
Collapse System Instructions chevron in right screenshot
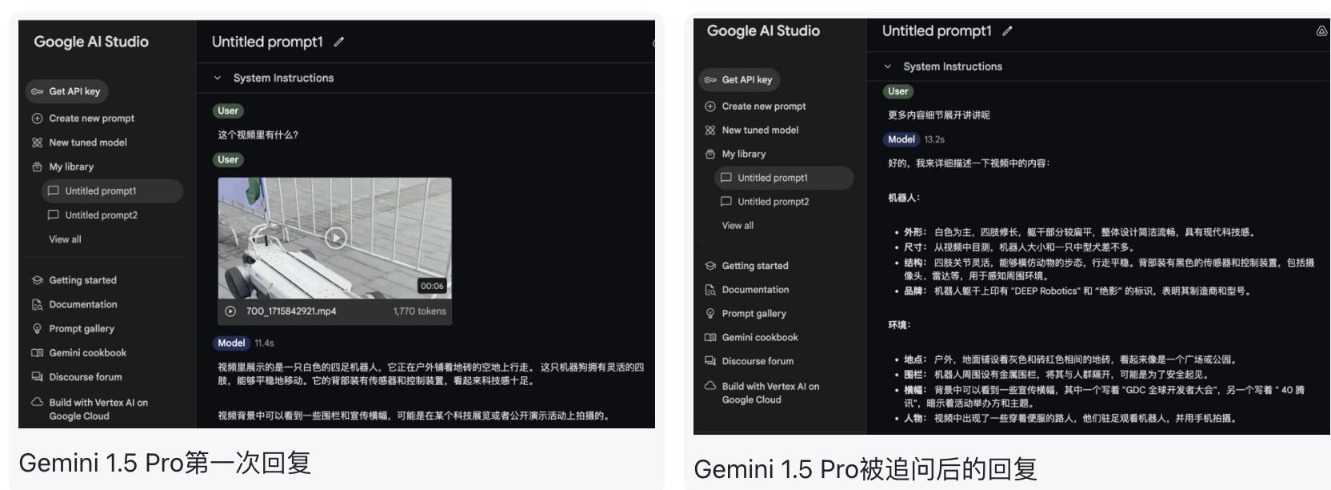[x=886, y=67]
